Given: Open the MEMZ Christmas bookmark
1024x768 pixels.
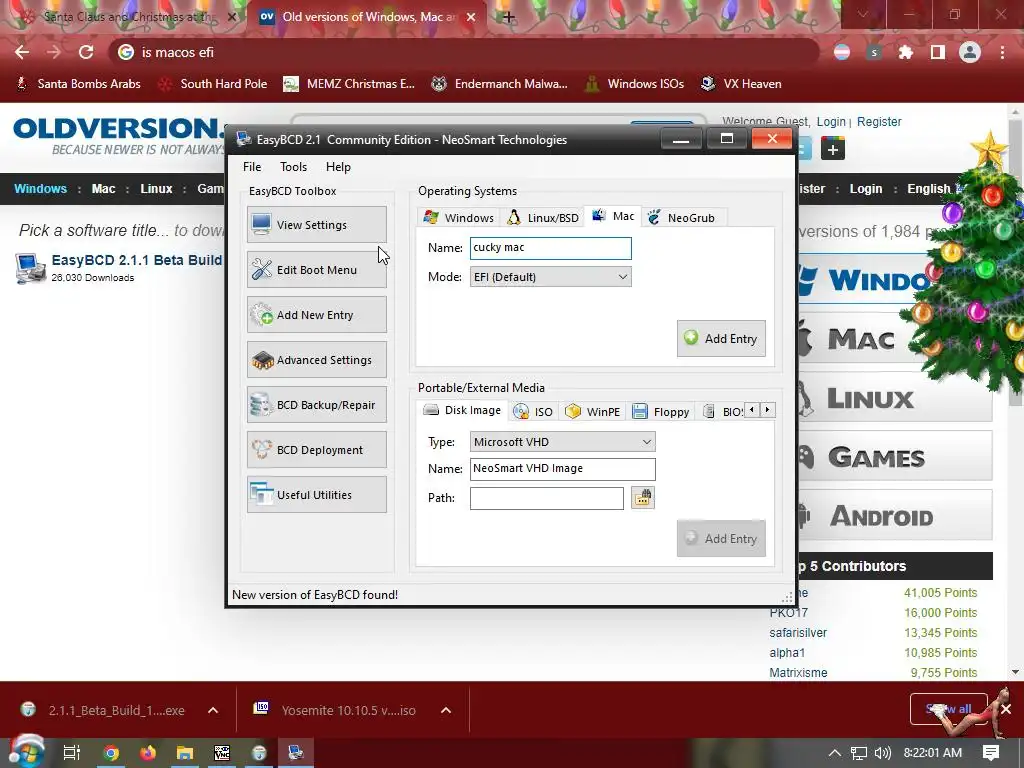Looking at the screenshot, I should pyautogui.click(x=349, y=84).
